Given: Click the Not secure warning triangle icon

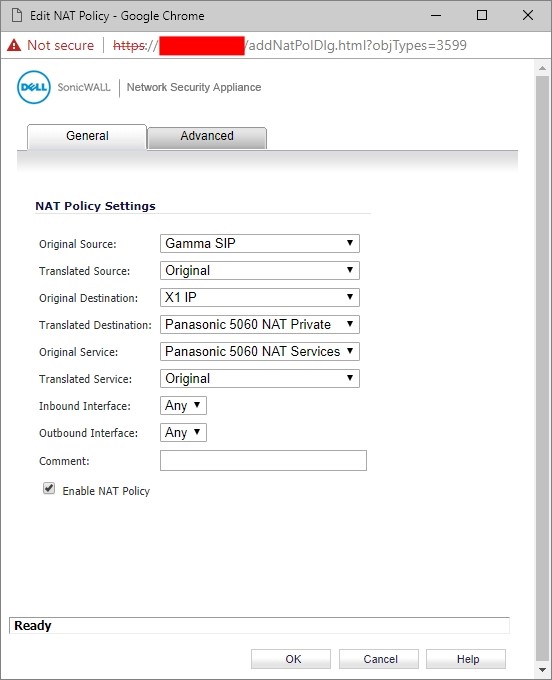Looking at the screenshot, I should [14, 45].
